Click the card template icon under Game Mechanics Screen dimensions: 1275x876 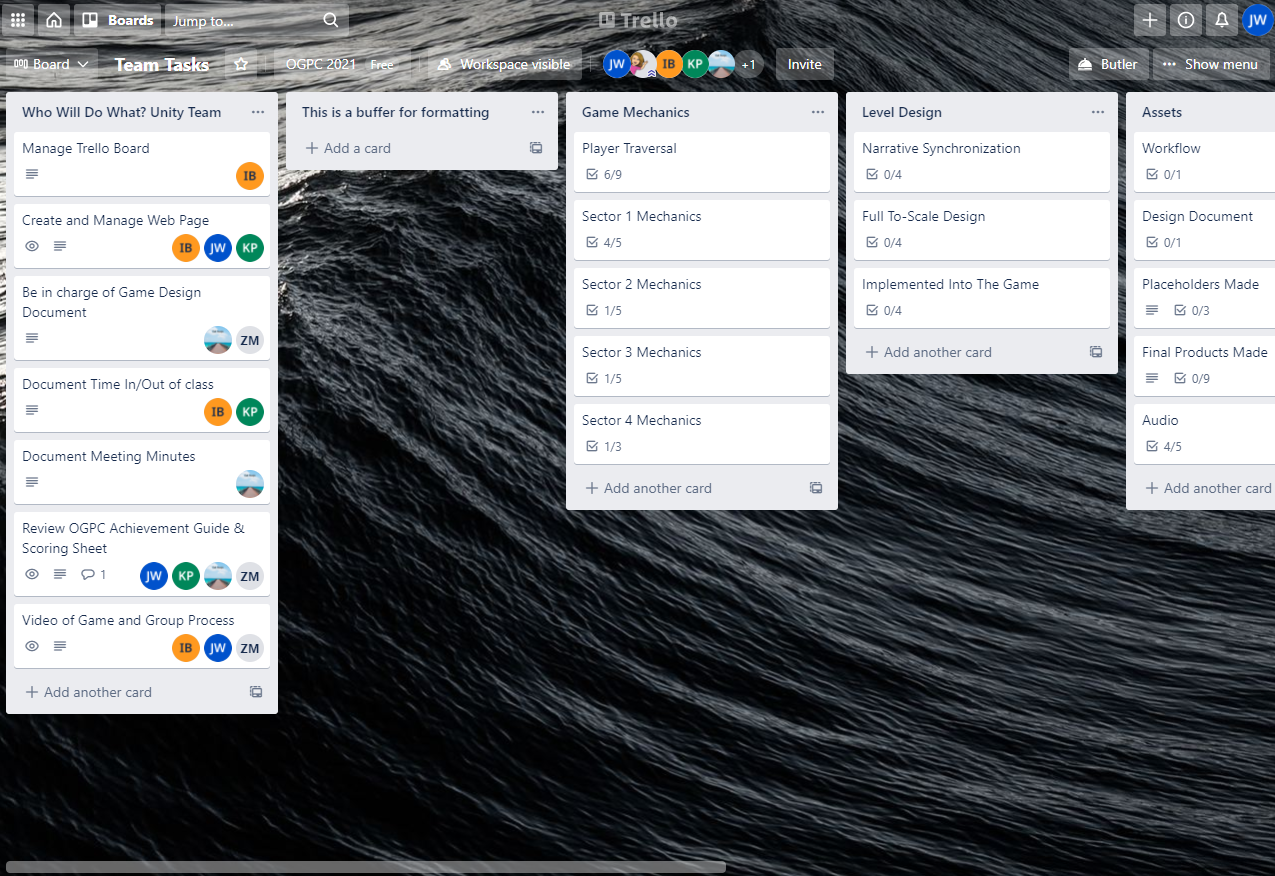coord(815,488)
